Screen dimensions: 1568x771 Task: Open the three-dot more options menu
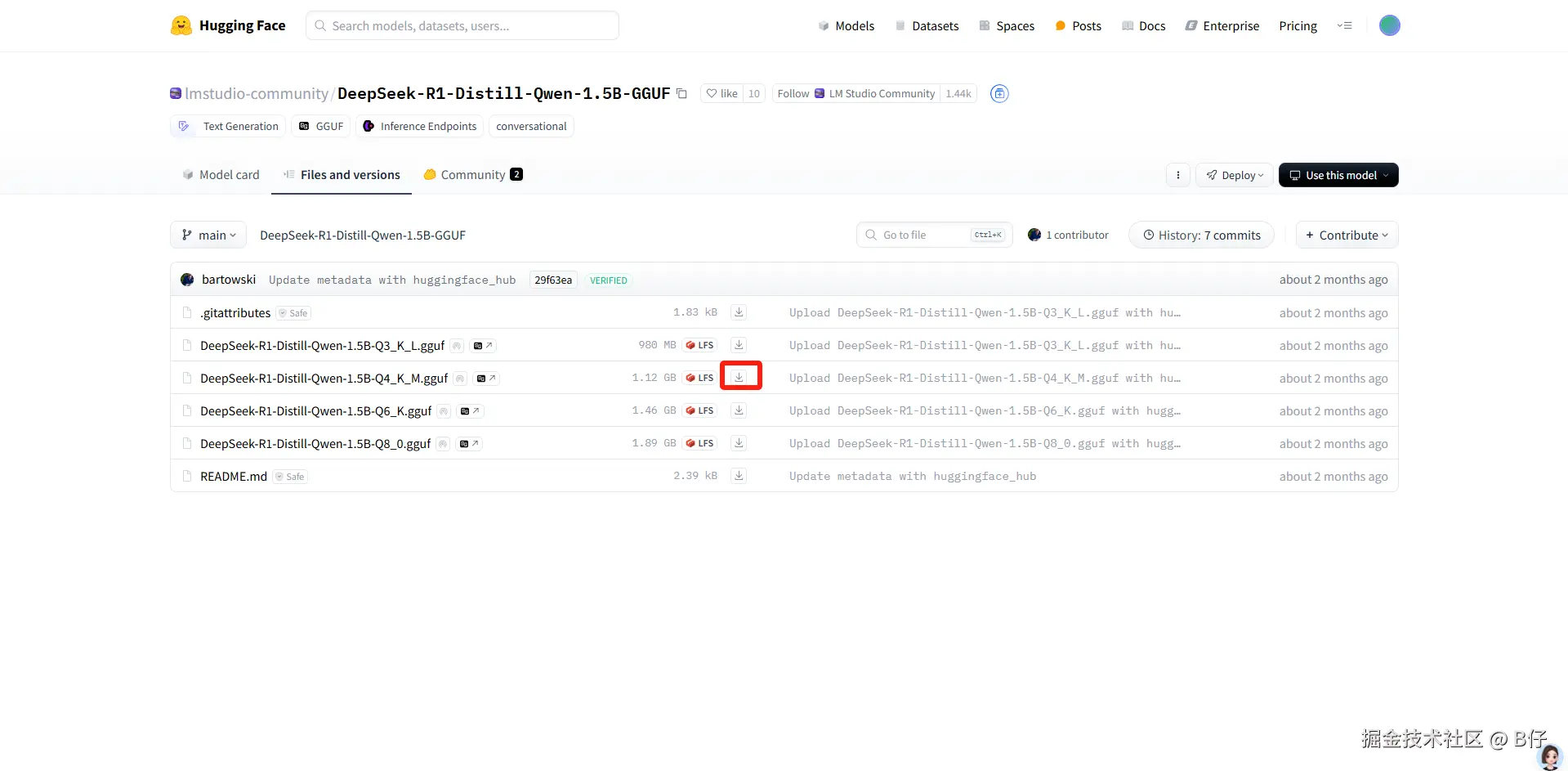pos(1177,175)
